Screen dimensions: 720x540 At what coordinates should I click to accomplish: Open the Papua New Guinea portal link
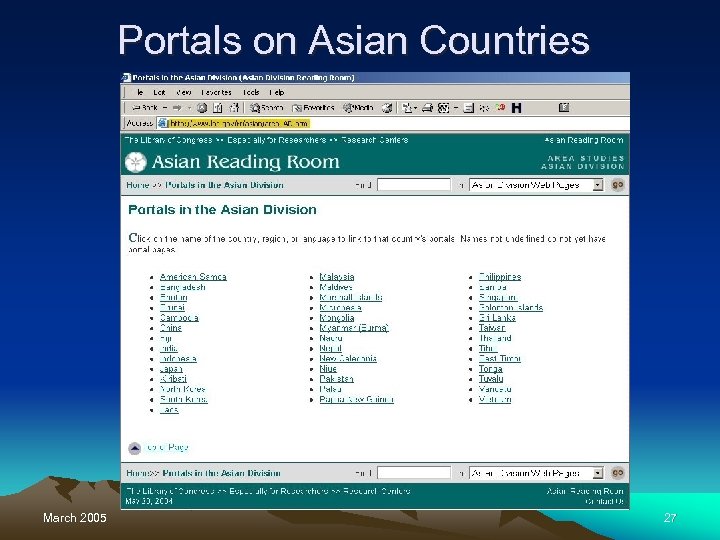[x=356, y=399]
